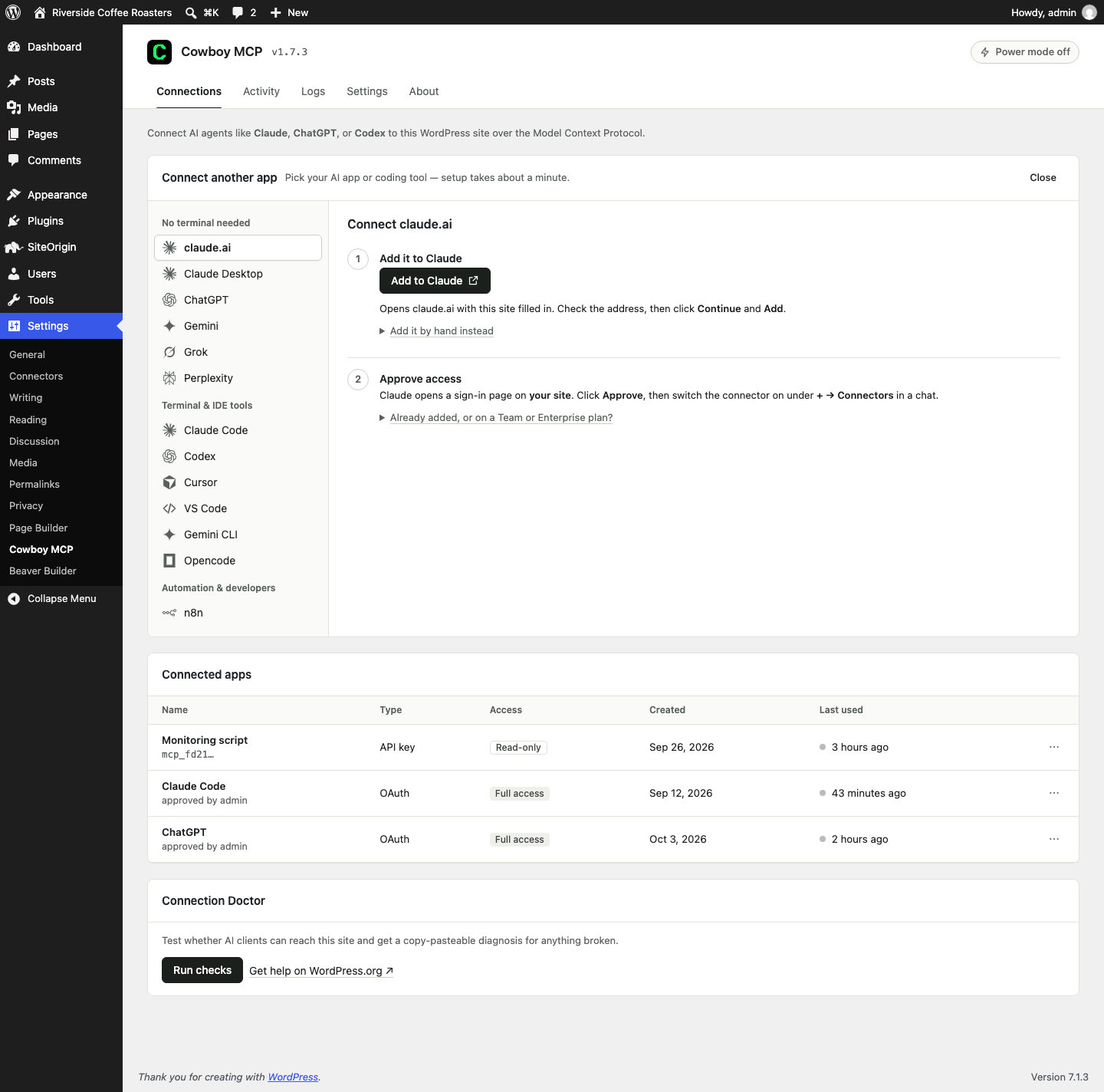This screenshot has height=1092, width=1104.
Task: Choose Claude Code under Terminal & IDE tools
Action: (238, 430)
